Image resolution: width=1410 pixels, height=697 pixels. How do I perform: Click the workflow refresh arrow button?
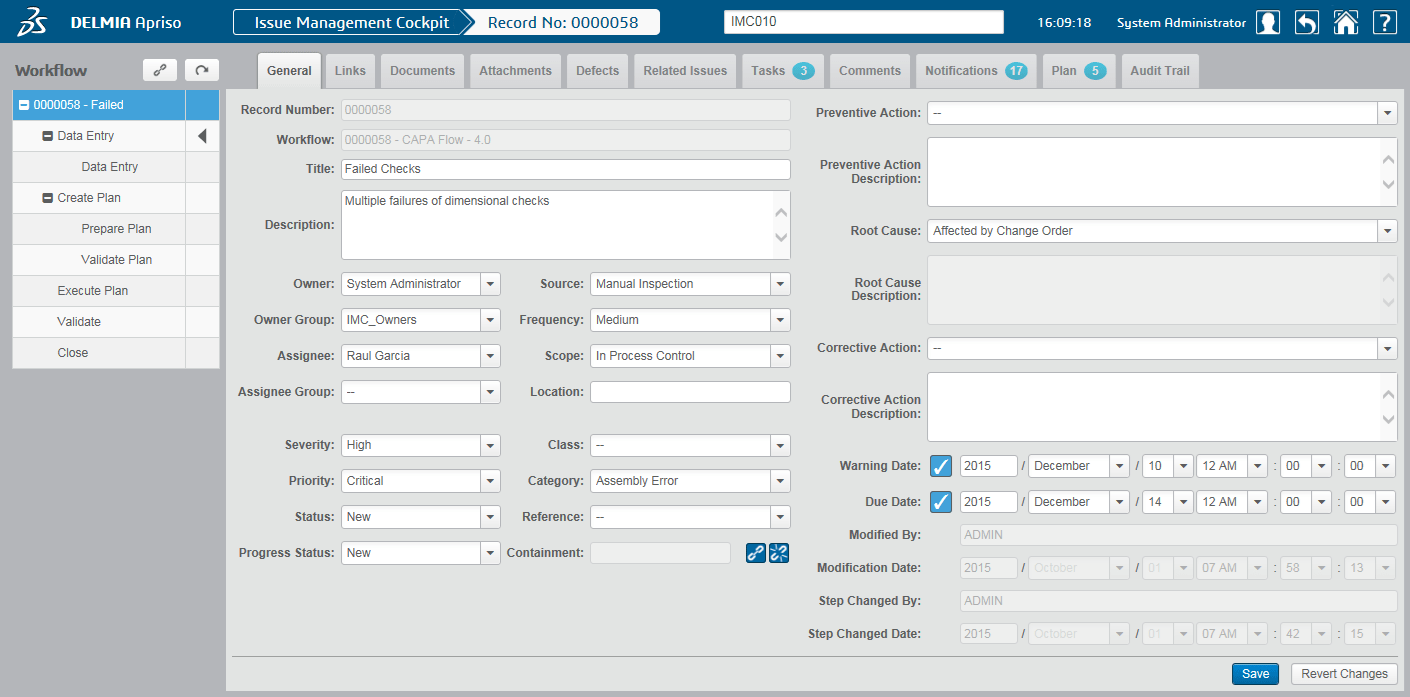tap(201, 70)
